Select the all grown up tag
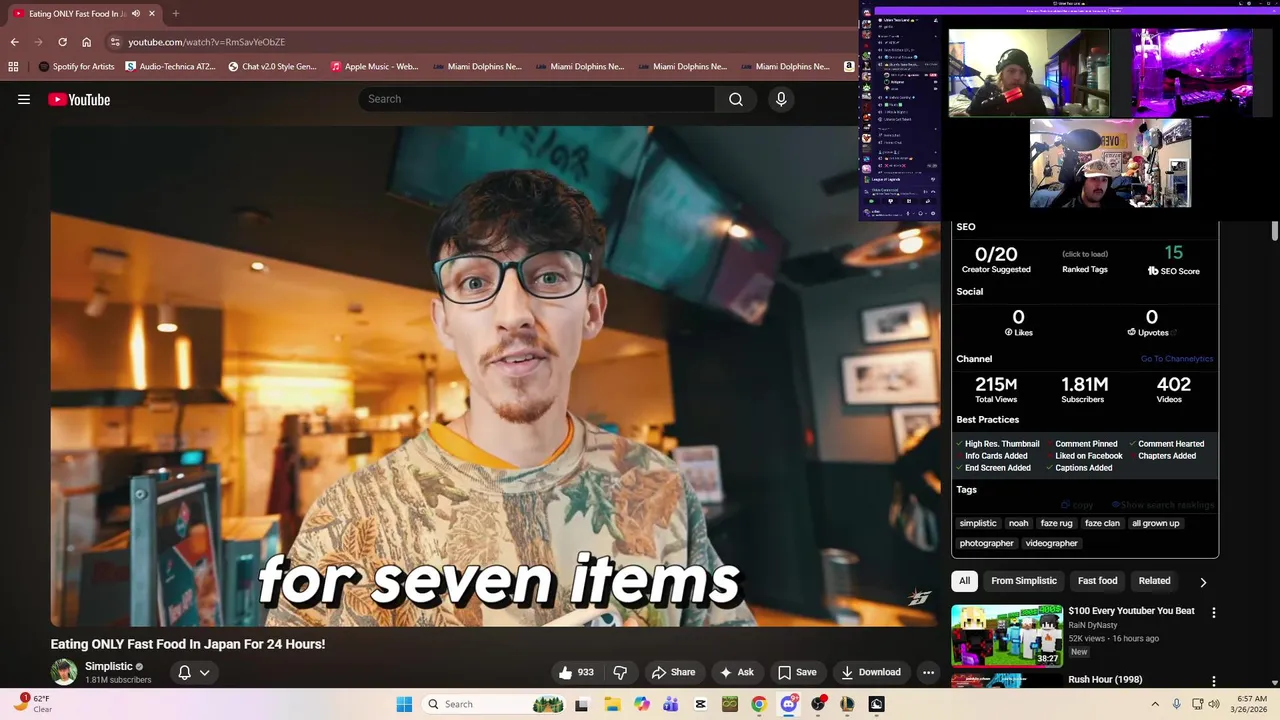 point(1155,523)
